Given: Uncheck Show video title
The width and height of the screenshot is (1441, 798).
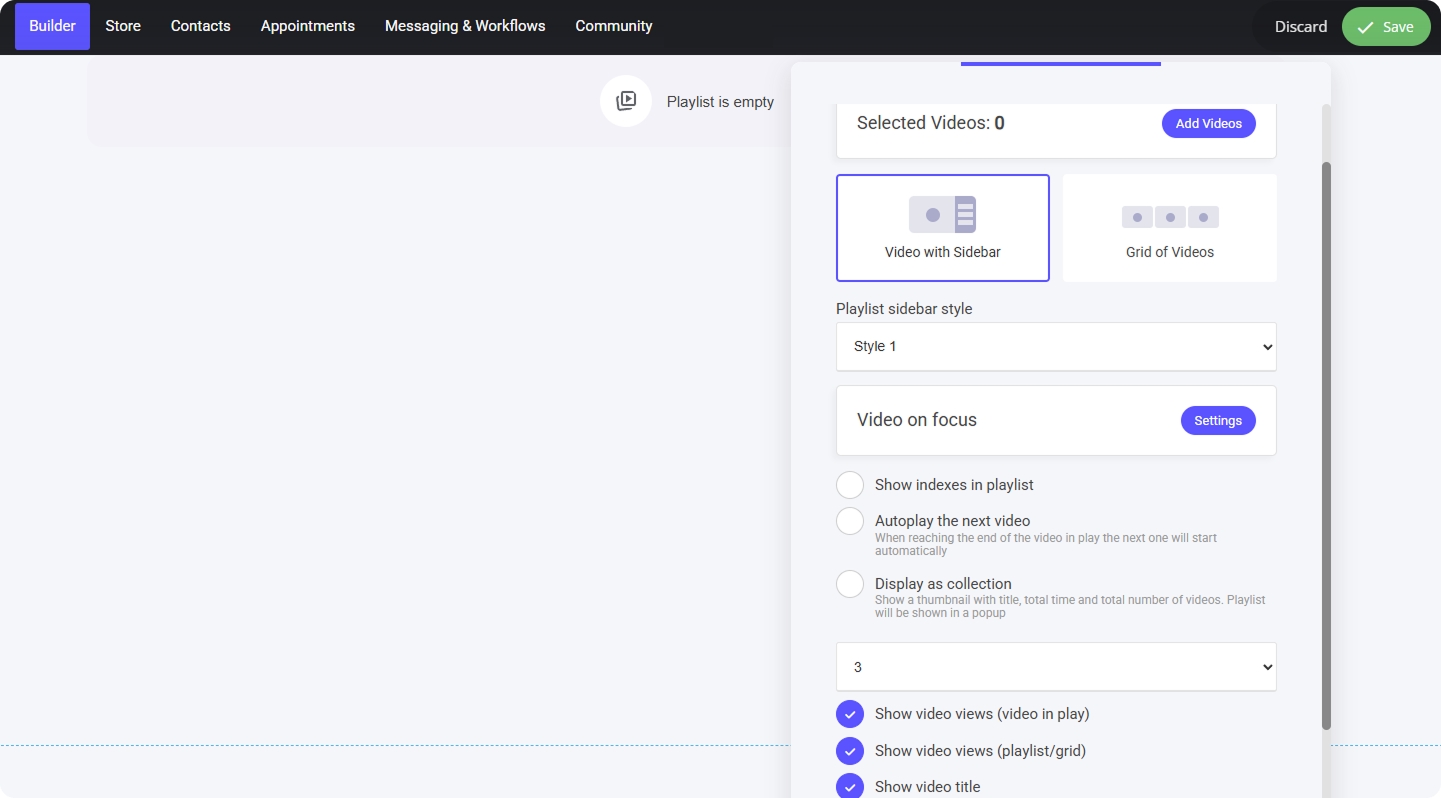Looking at the screenshot, I should point(850,786).
